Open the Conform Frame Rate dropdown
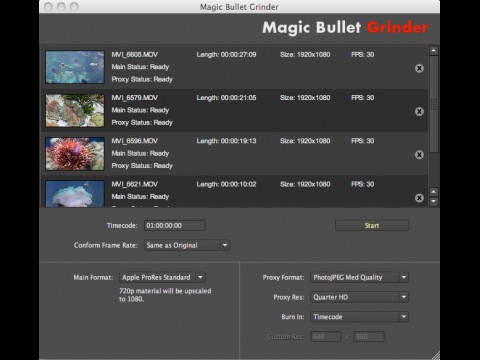Image resolution: width=480 pixels, height=360 pixels. coord(187,245)
